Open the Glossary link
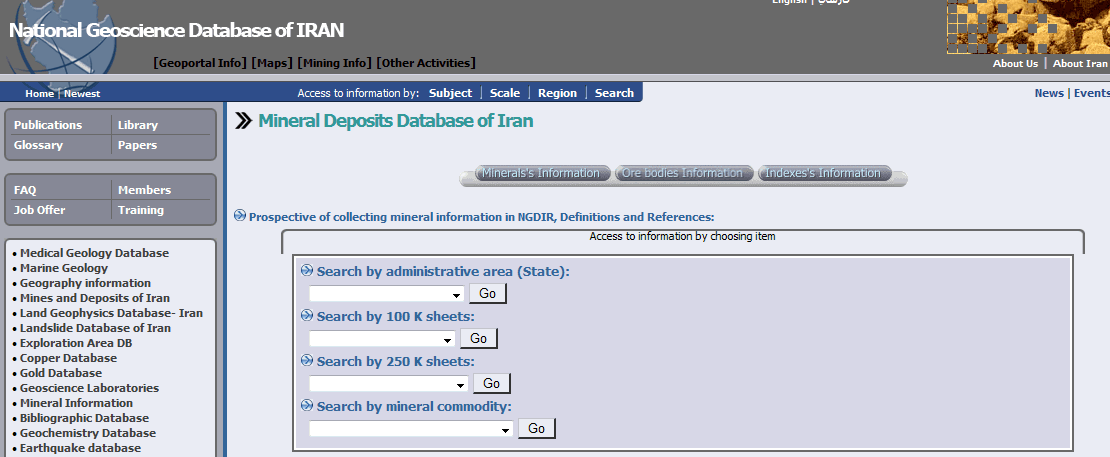Screen dimensions: 1110x457 pos(38,145)
